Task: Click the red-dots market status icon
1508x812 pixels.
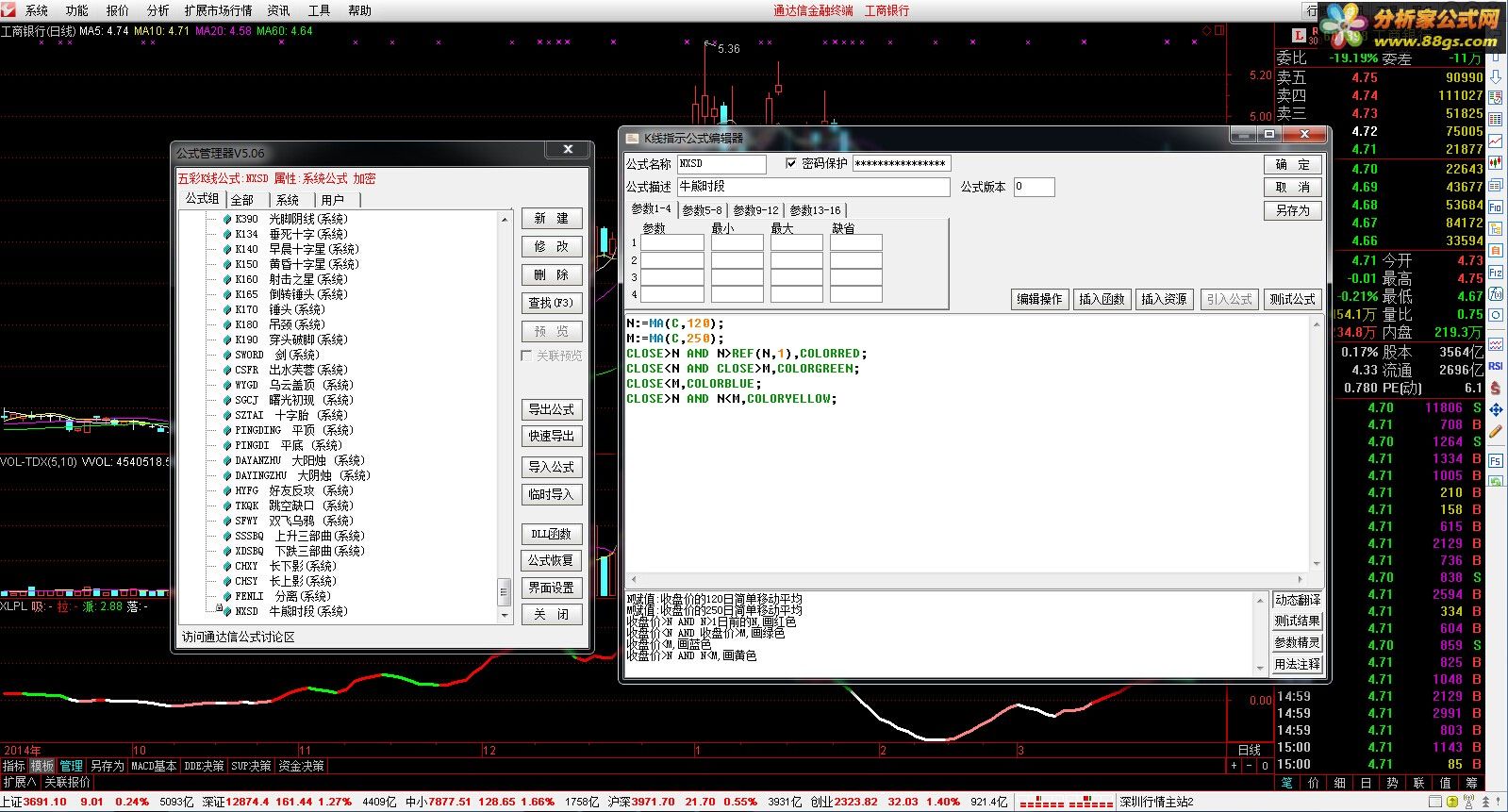Action: pyautogui.click(x=1067, y=803)
